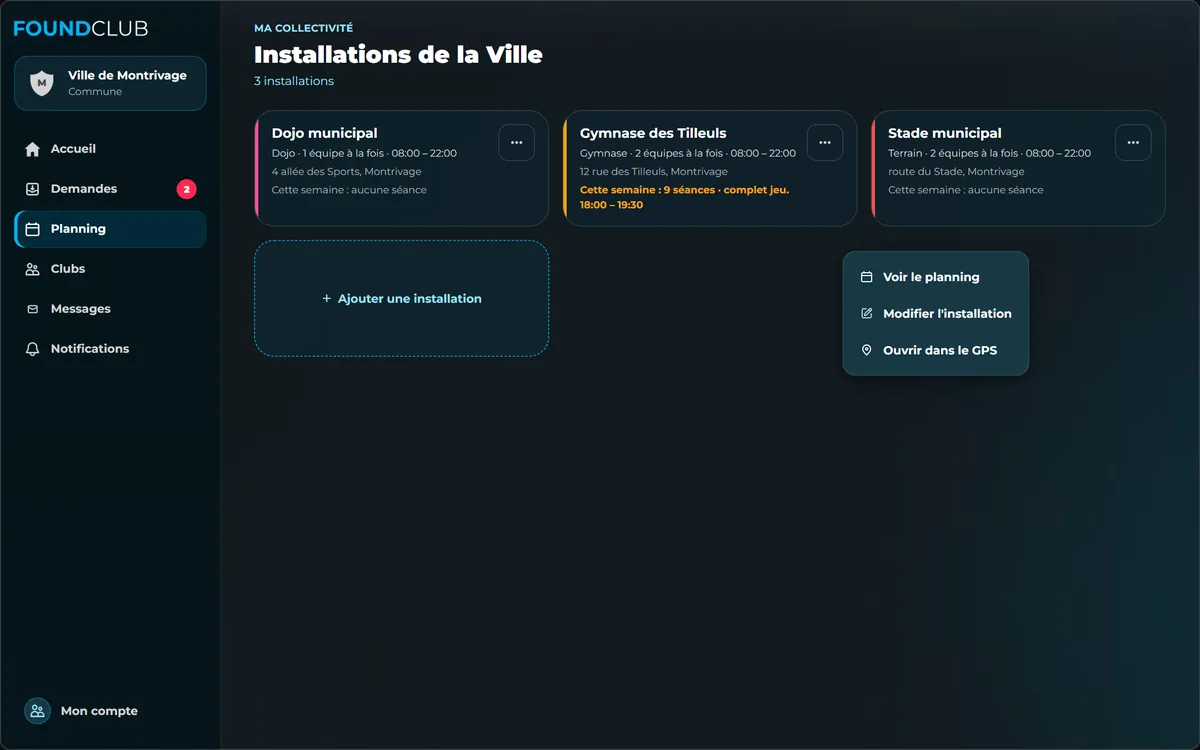Image resolution: width=1200 pixels, height=750 pixels.
Task: Click the Ville de Montrivage commune selector
Action: tap(110, 83)
